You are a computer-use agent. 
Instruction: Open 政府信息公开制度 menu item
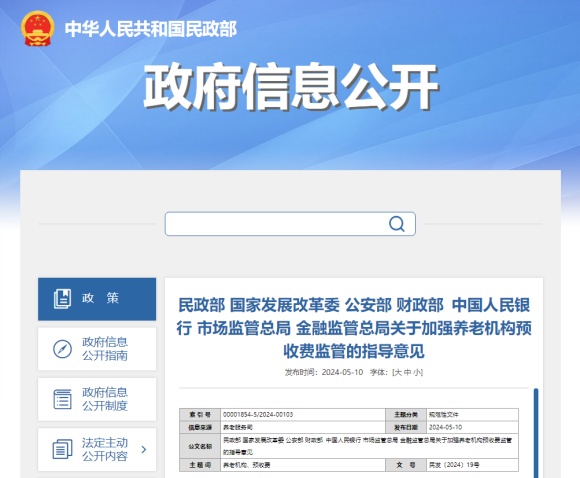coord(97,399)
